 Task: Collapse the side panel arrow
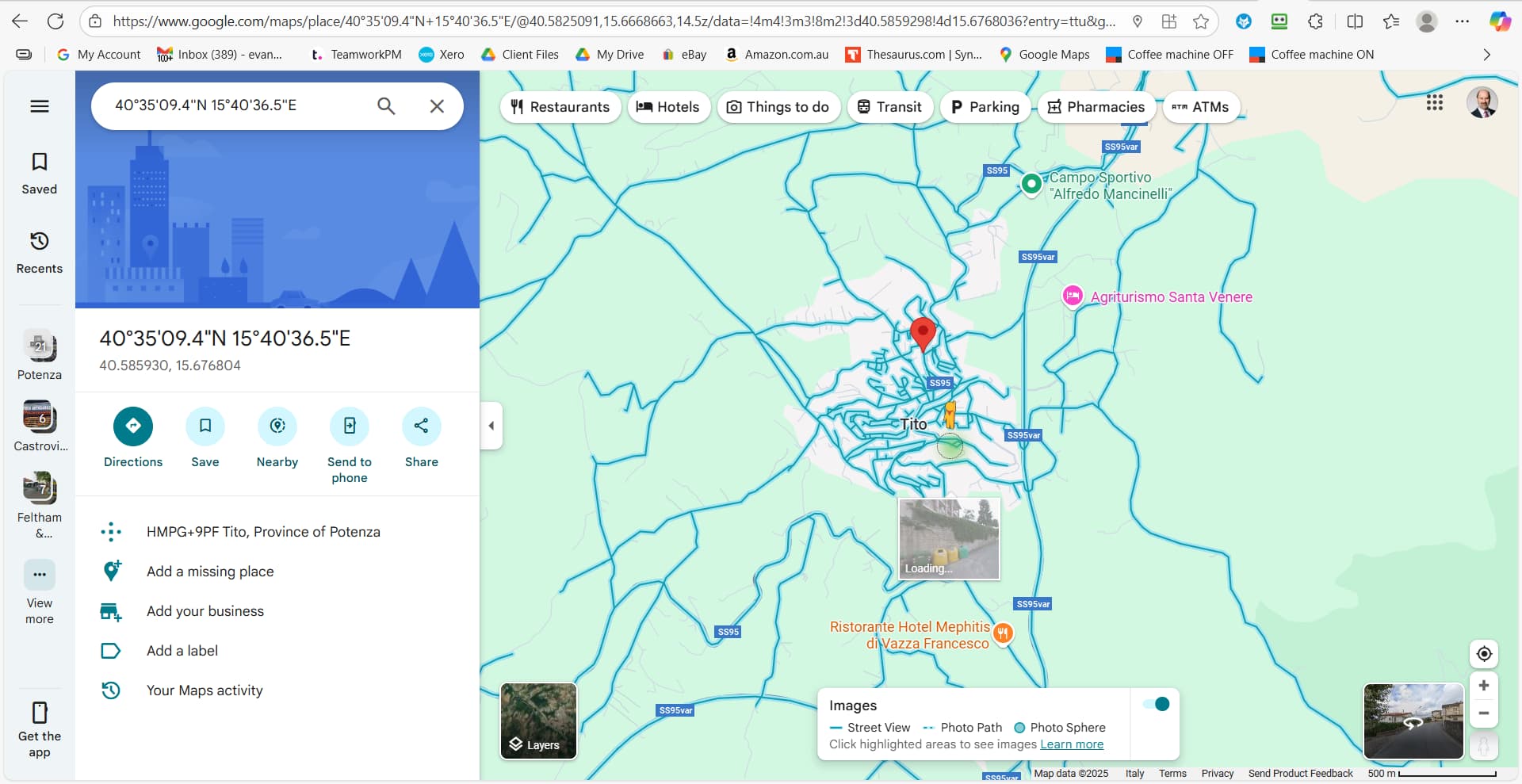point(491,426)
